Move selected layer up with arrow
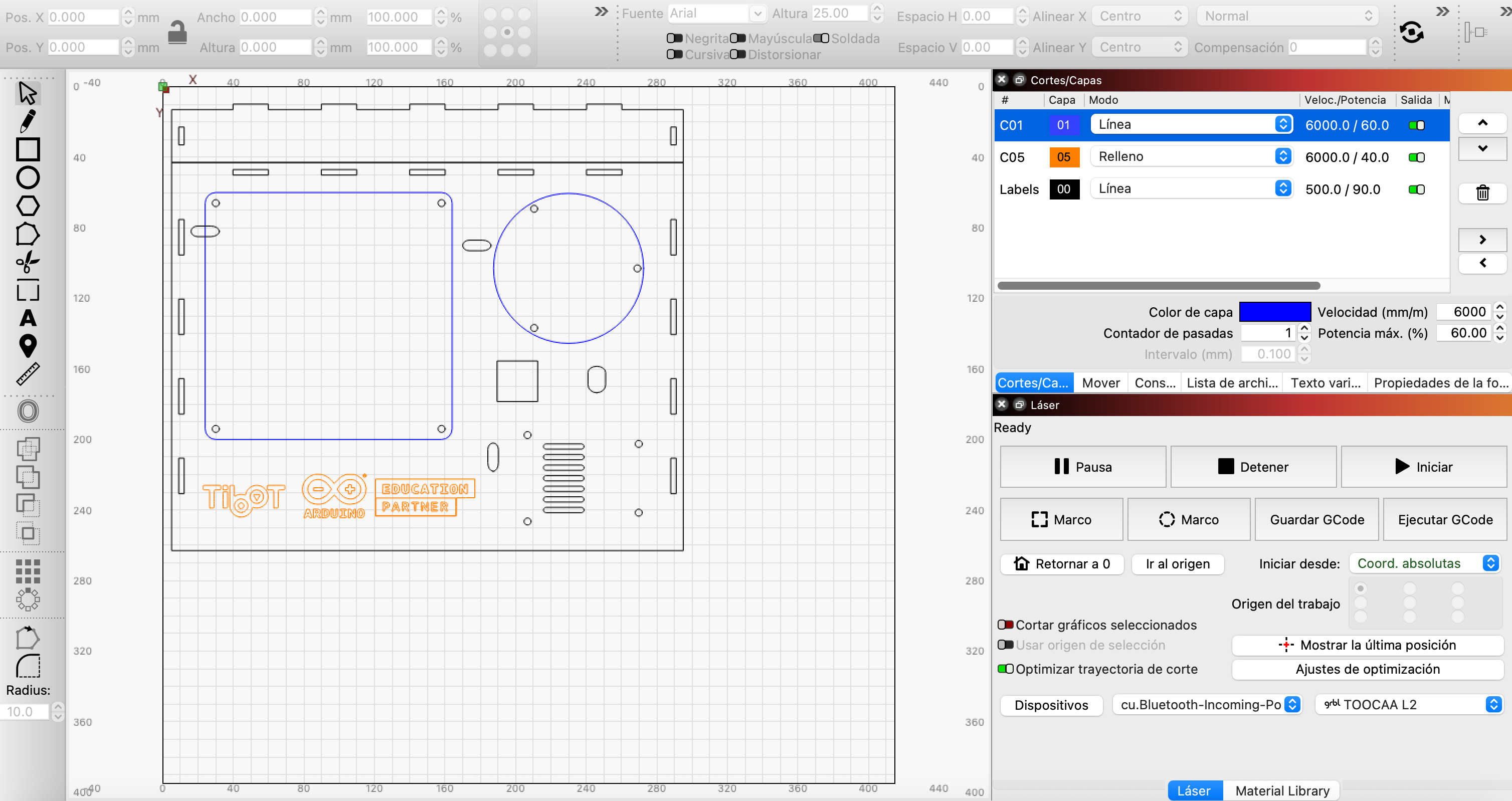Image resolution: width=1512 pixels, height=801 pixels. [1482, 123]
